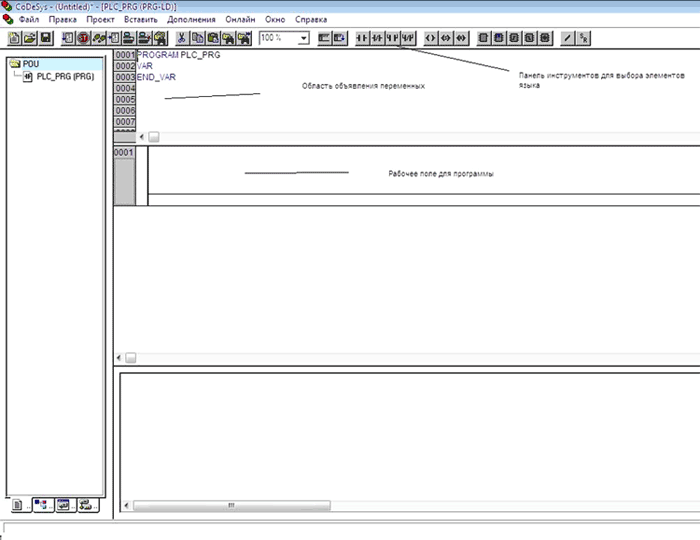Open the Дополнения menu
This screenshot has width=700, height=540.
click(x=191, y=20)
